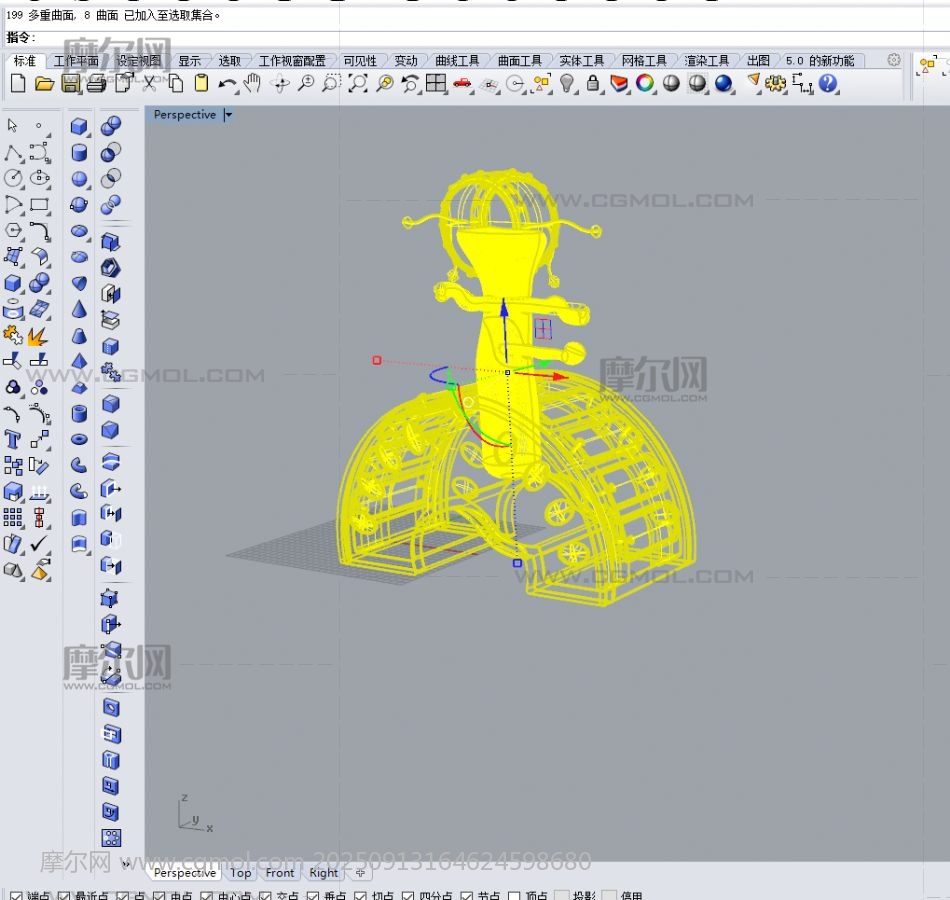Click the Boolean union spheres icon
Viewport: 950px width, 900px height.
tap(110, 126)
